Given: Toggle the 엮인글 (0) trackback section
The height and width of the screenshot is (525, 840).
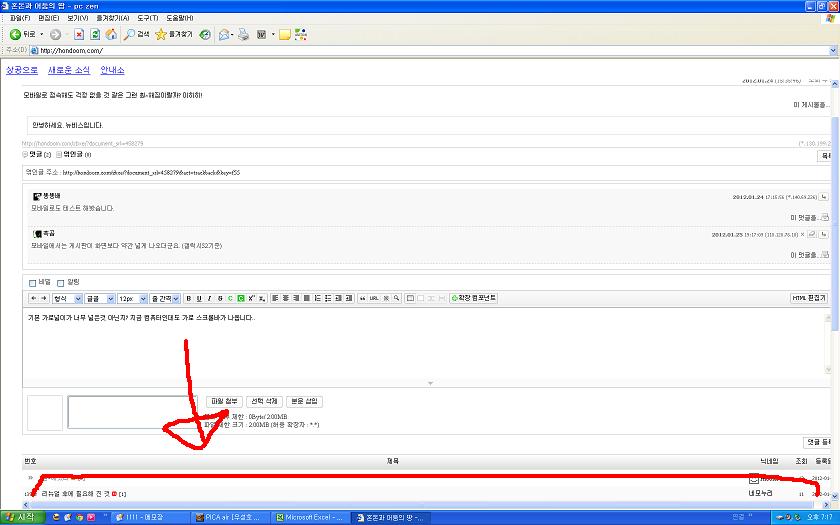Looking at the screenshot, I should (x=74, y=154).
